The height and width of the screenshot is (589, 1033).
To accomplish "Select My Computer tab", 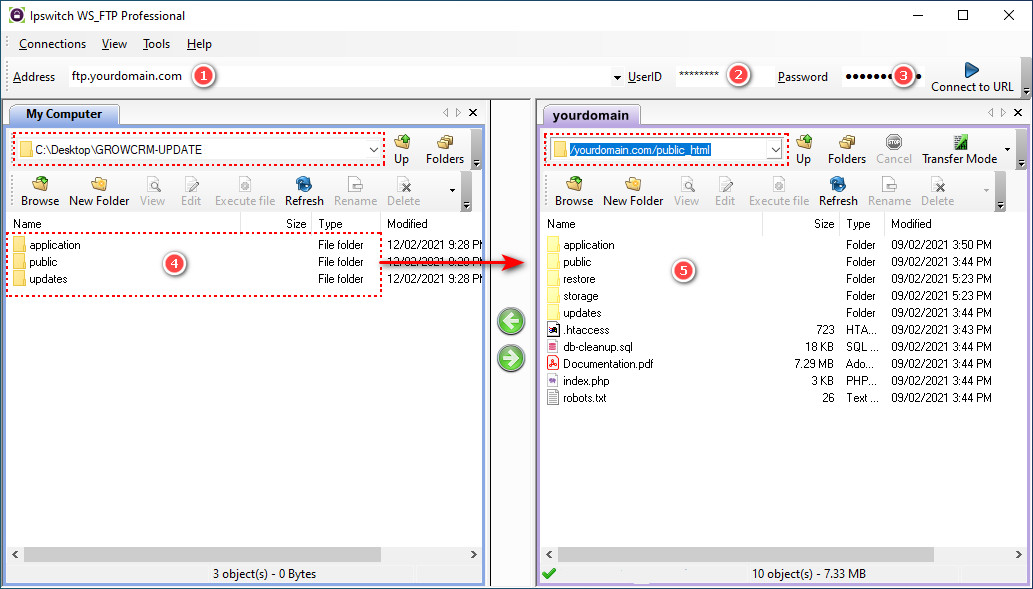I will [x=64, y=114].
